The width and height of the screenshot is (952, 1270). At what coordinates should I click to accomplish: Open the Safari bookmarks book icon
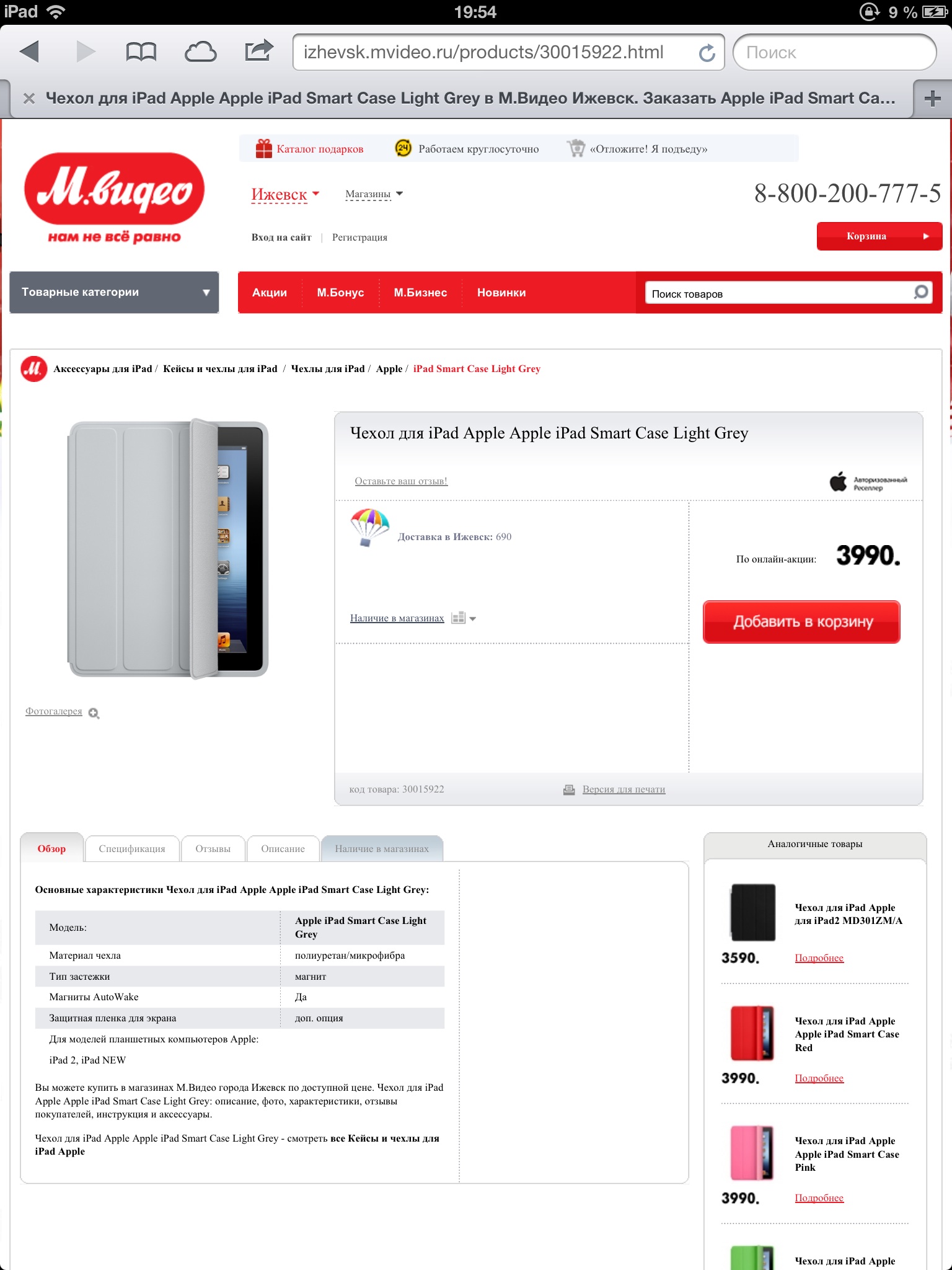coord(141,52)
